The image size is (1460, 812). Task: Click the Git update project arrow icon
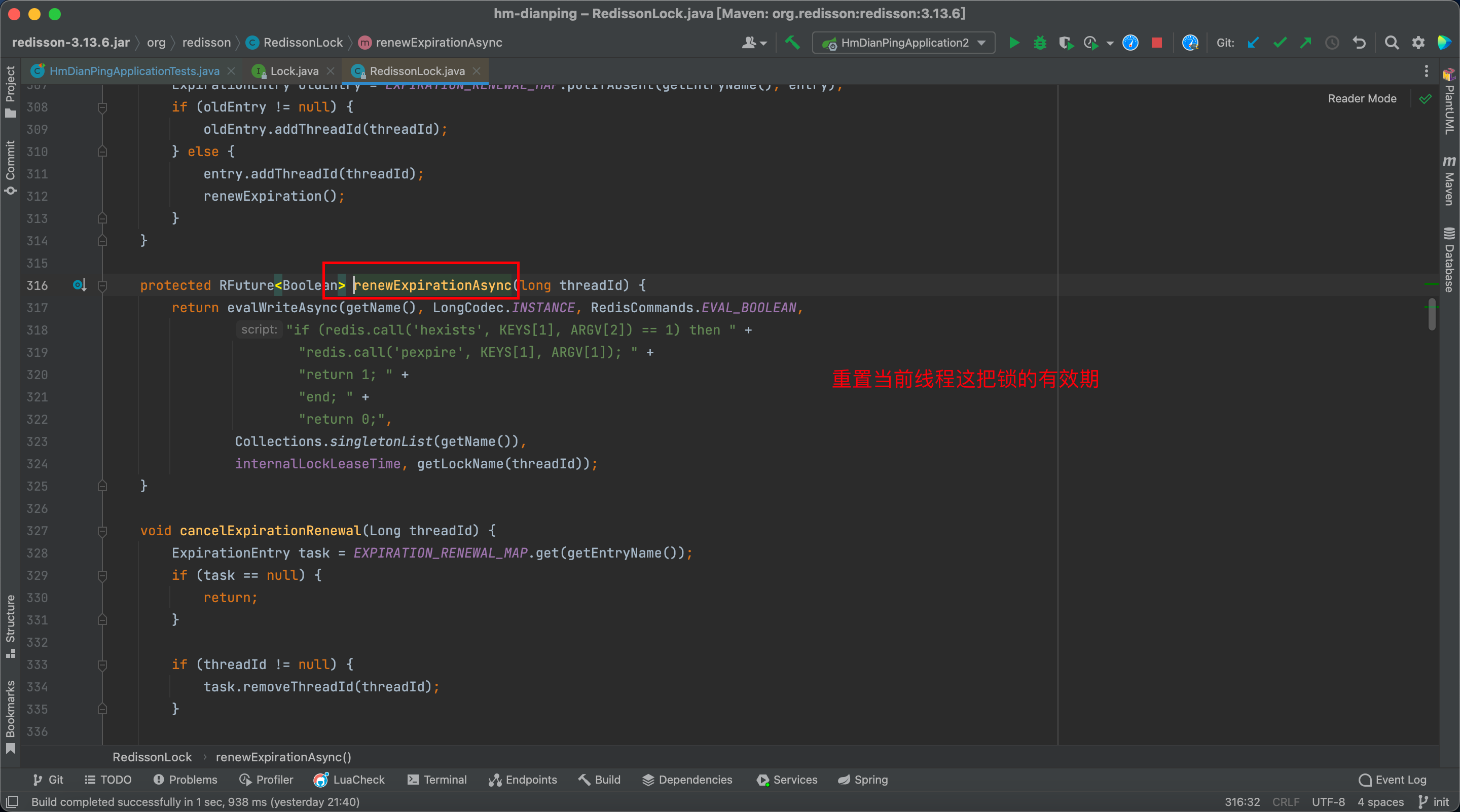(1253, 43)
